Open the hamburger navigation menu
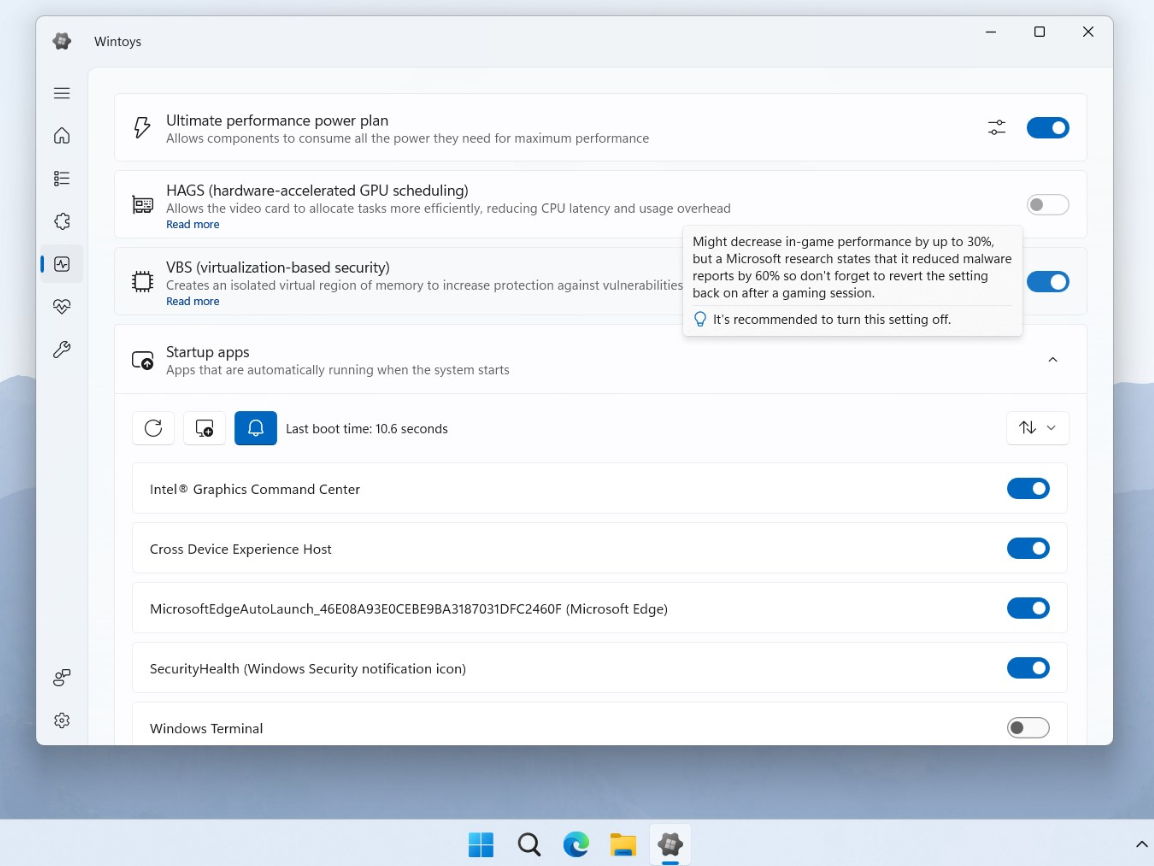This screenshot has height=866, width=1154. coord(62,93)
